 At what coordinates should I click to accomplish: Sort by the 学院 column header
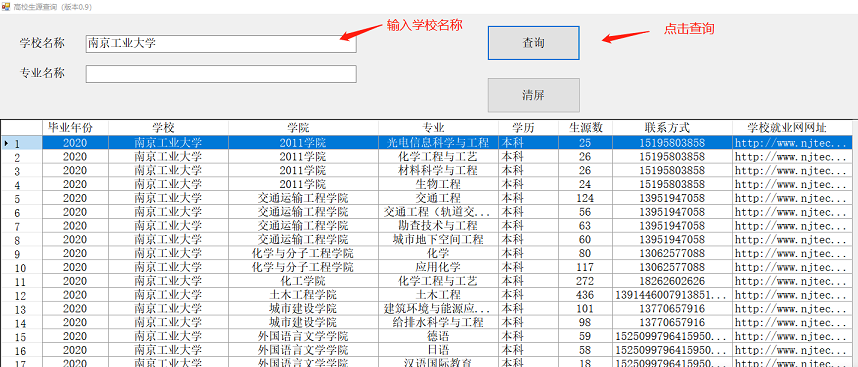tap(303, 128)
